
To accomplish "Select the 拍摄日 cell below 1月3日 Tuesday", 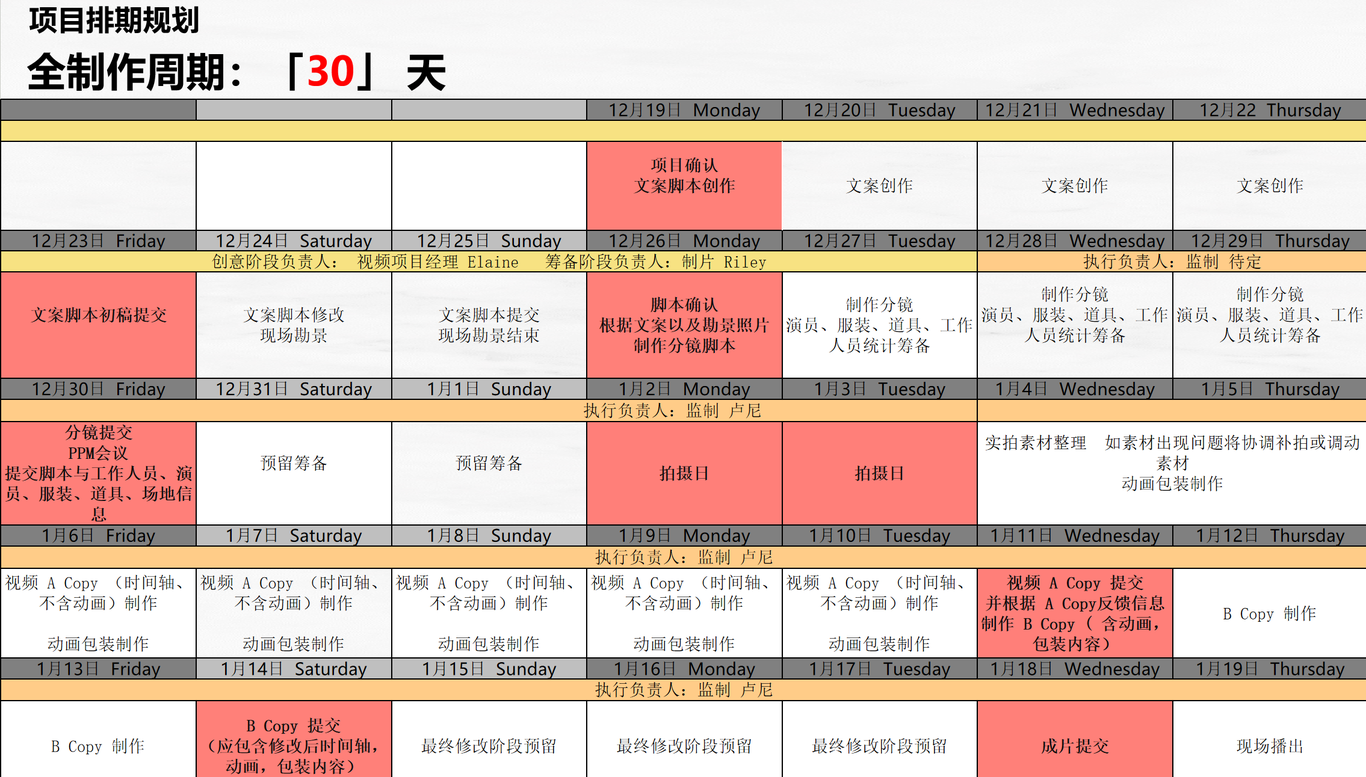I will [880, 473].
